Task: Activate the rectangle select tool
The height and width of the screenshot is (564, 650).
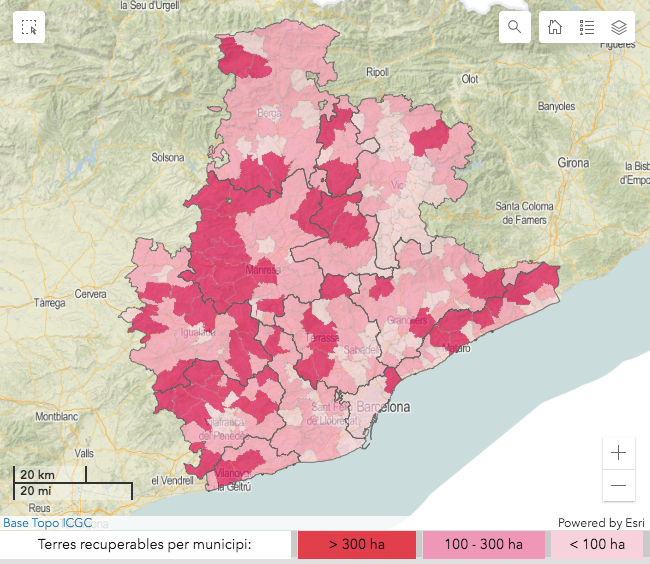Action: point(29,27)
